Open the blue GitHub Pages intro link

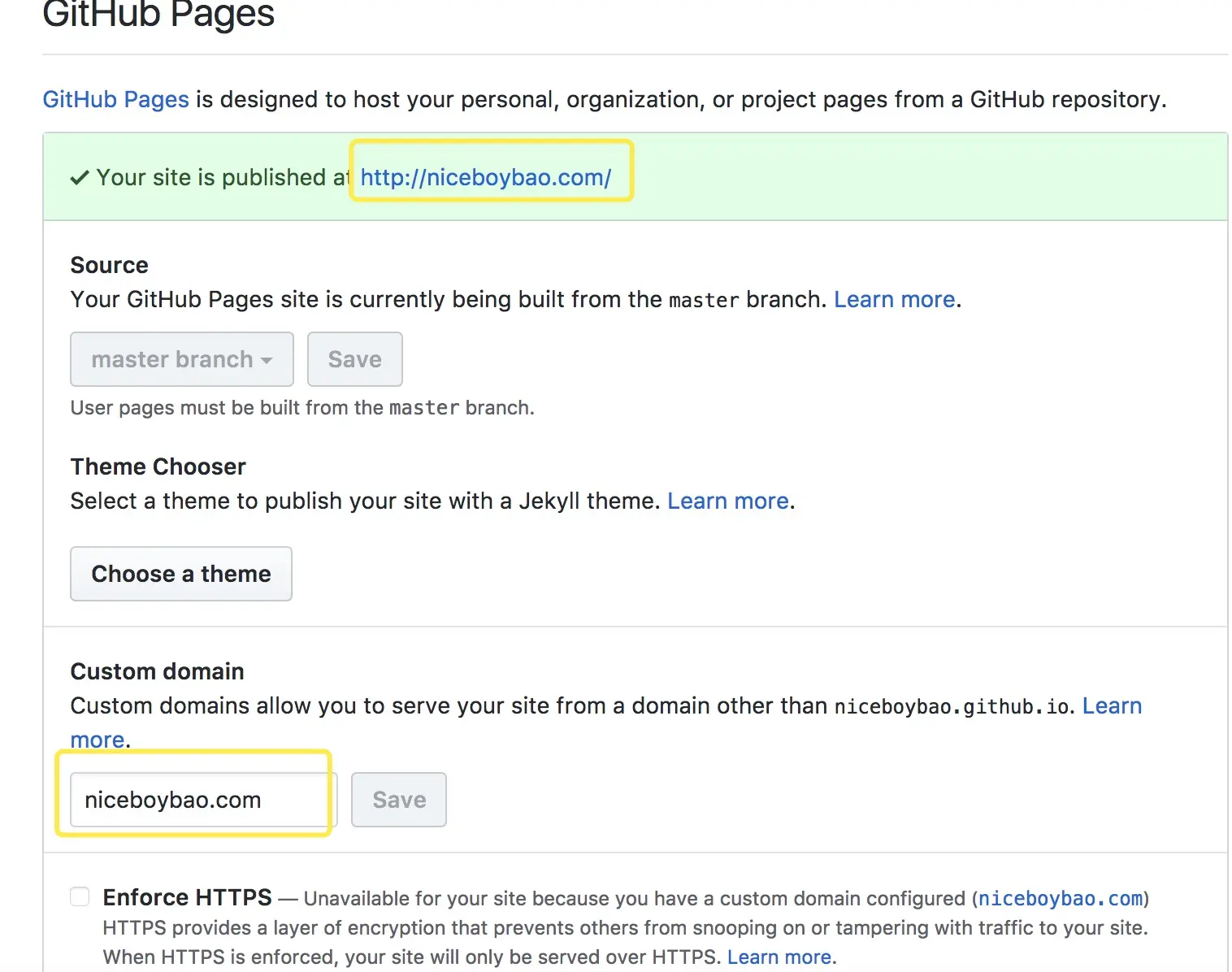[115, 99]
